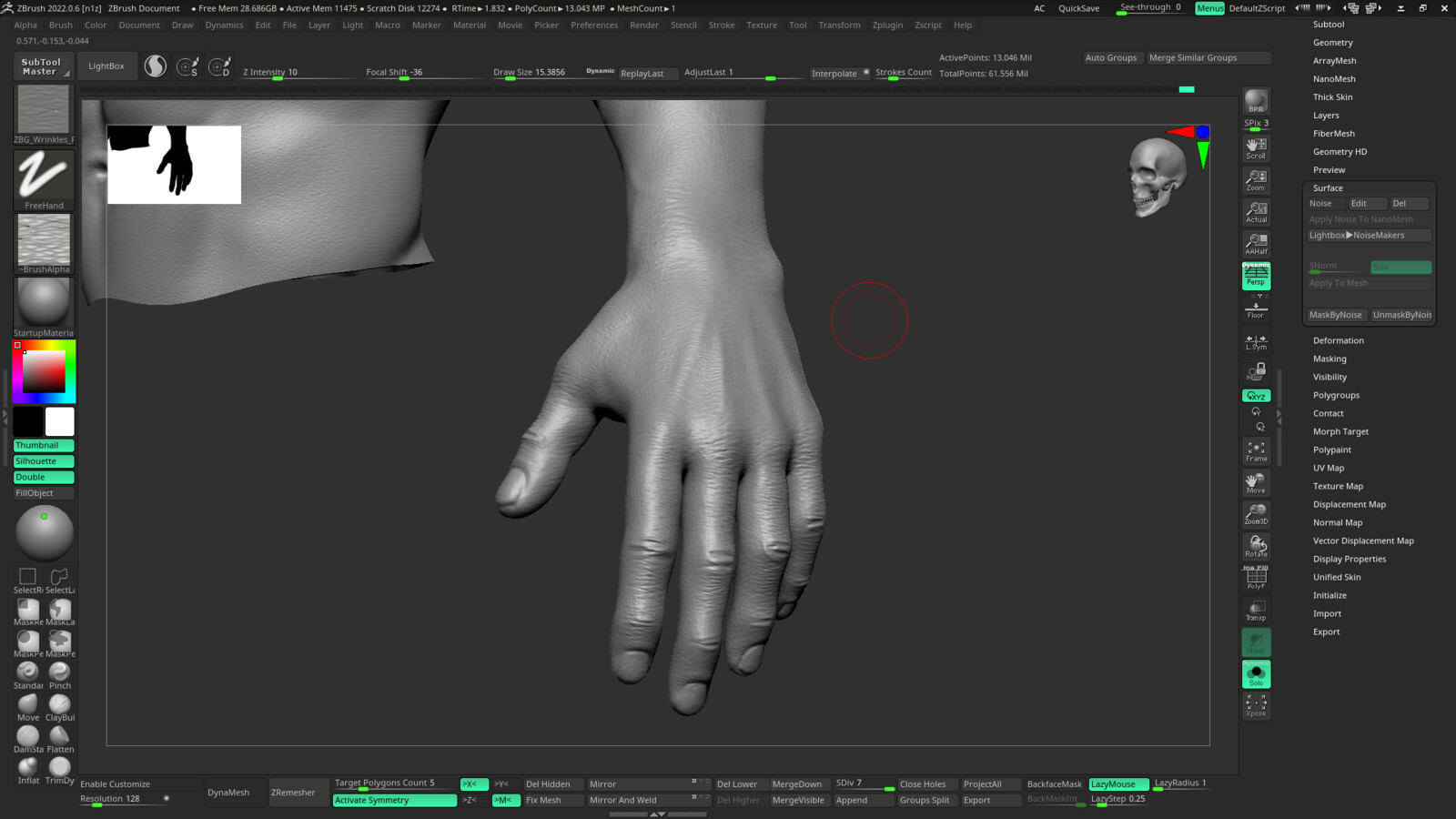Toggle XYZ rotation mode

point(1256,396)
